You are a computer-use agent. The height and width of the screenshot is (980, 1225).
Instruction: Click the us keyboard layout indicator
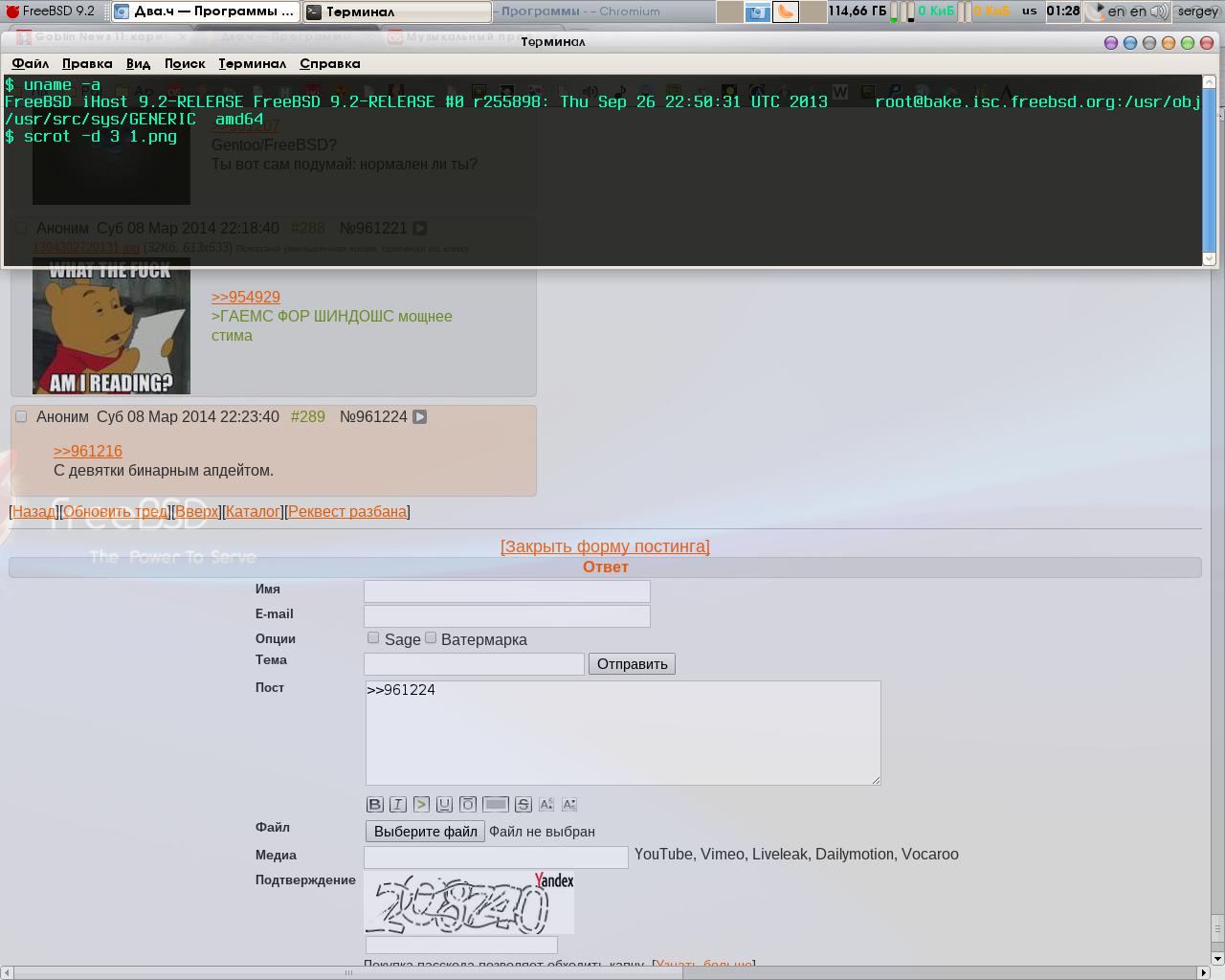1030,11
